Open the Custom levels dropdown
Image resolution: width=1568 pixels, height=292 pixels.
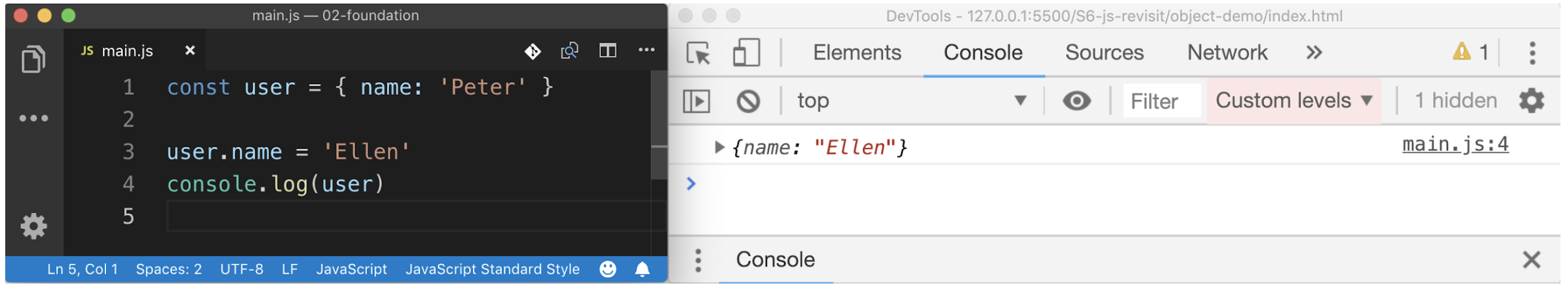(x=1293, y=101)
